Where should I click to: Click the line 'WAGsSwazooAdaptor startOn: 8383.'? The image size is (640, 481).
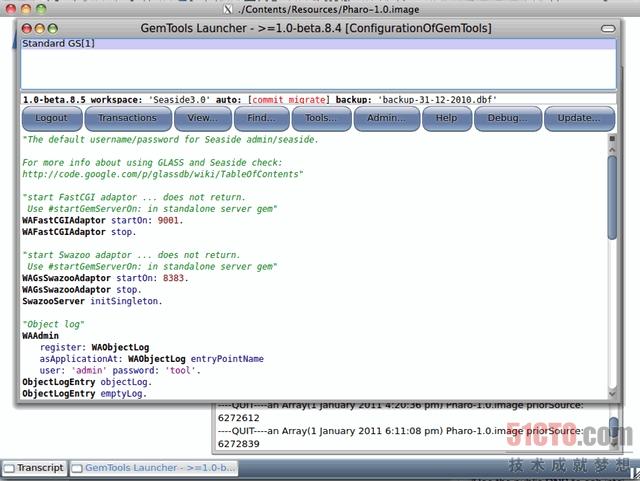click(105, 278)
